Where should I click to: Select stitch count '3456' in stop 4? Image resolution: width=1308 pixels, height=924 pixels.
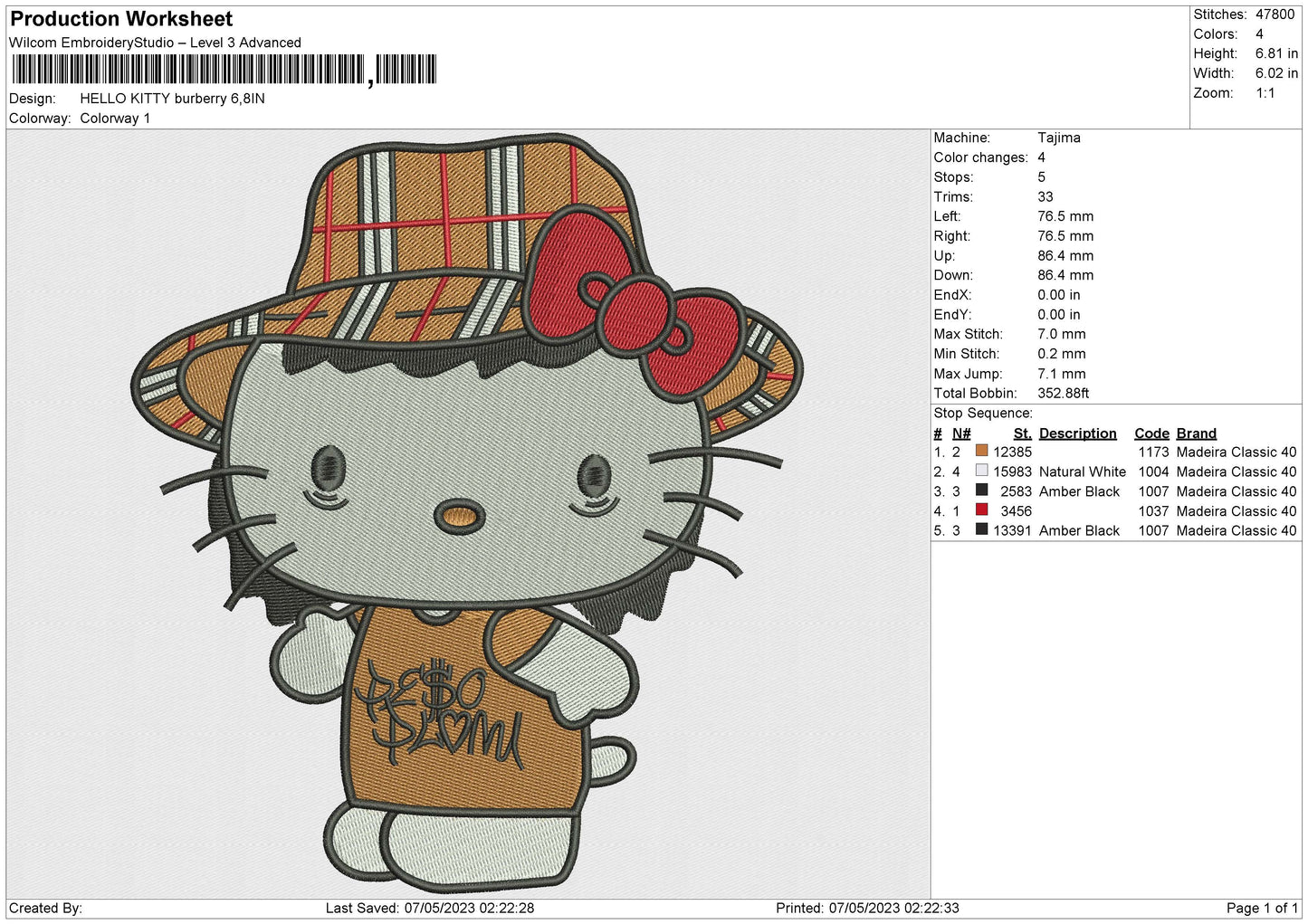point(1017,511)
